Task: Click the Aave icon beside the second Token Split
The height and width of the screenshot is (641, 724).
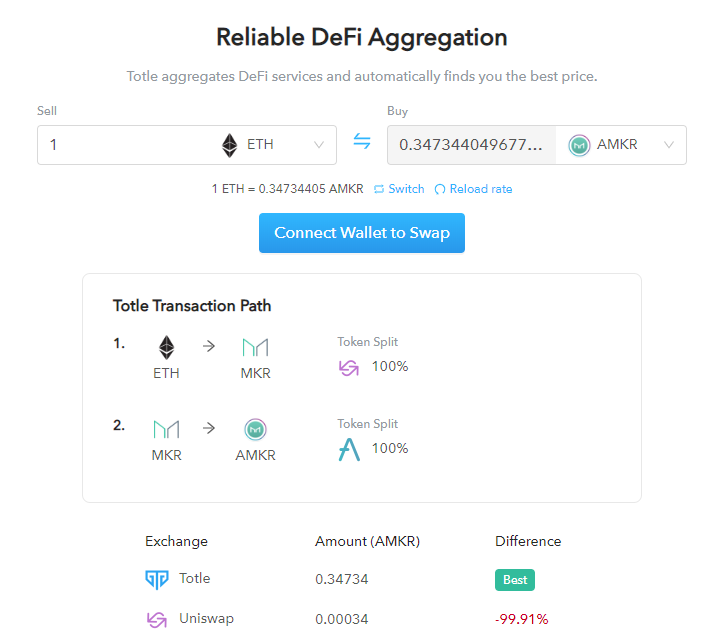Action: point(349,450)
